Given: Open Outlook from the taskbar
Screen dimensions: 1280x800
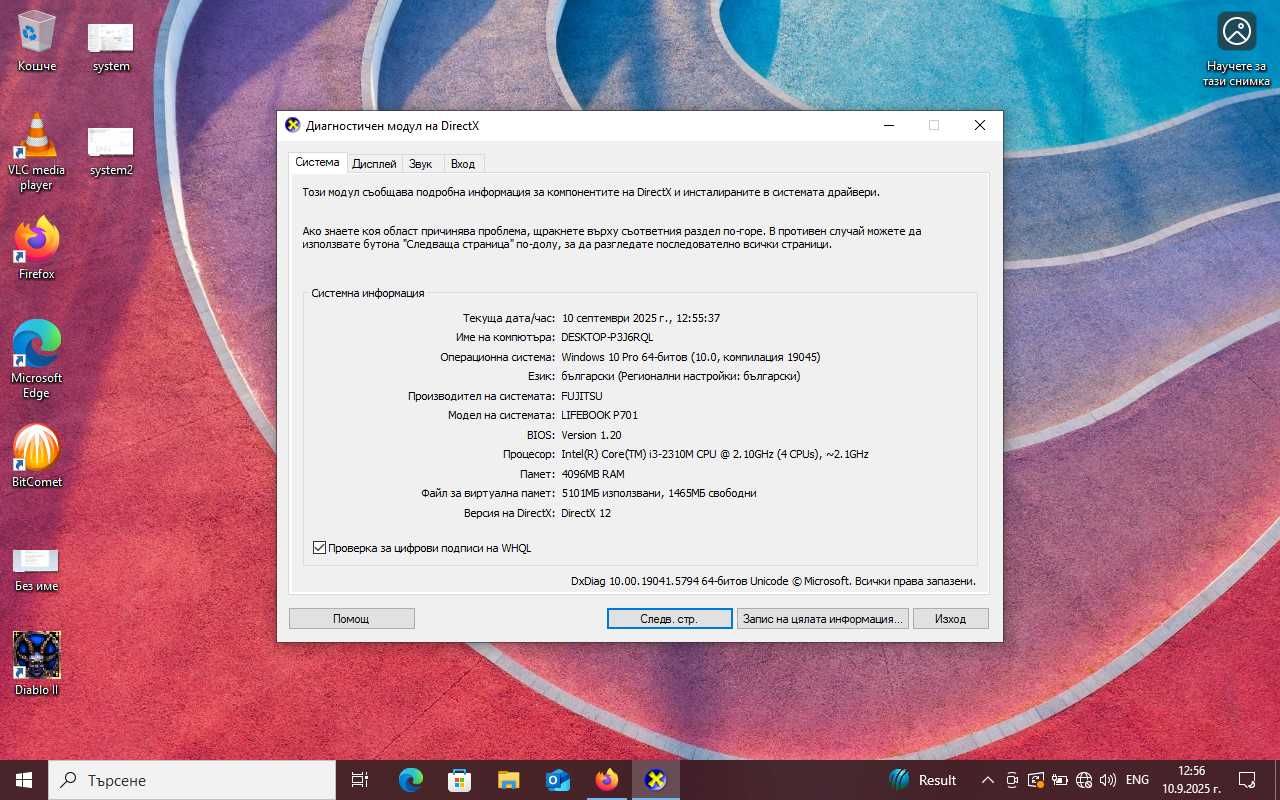Looking at the screenshot, I should point(558,780).
